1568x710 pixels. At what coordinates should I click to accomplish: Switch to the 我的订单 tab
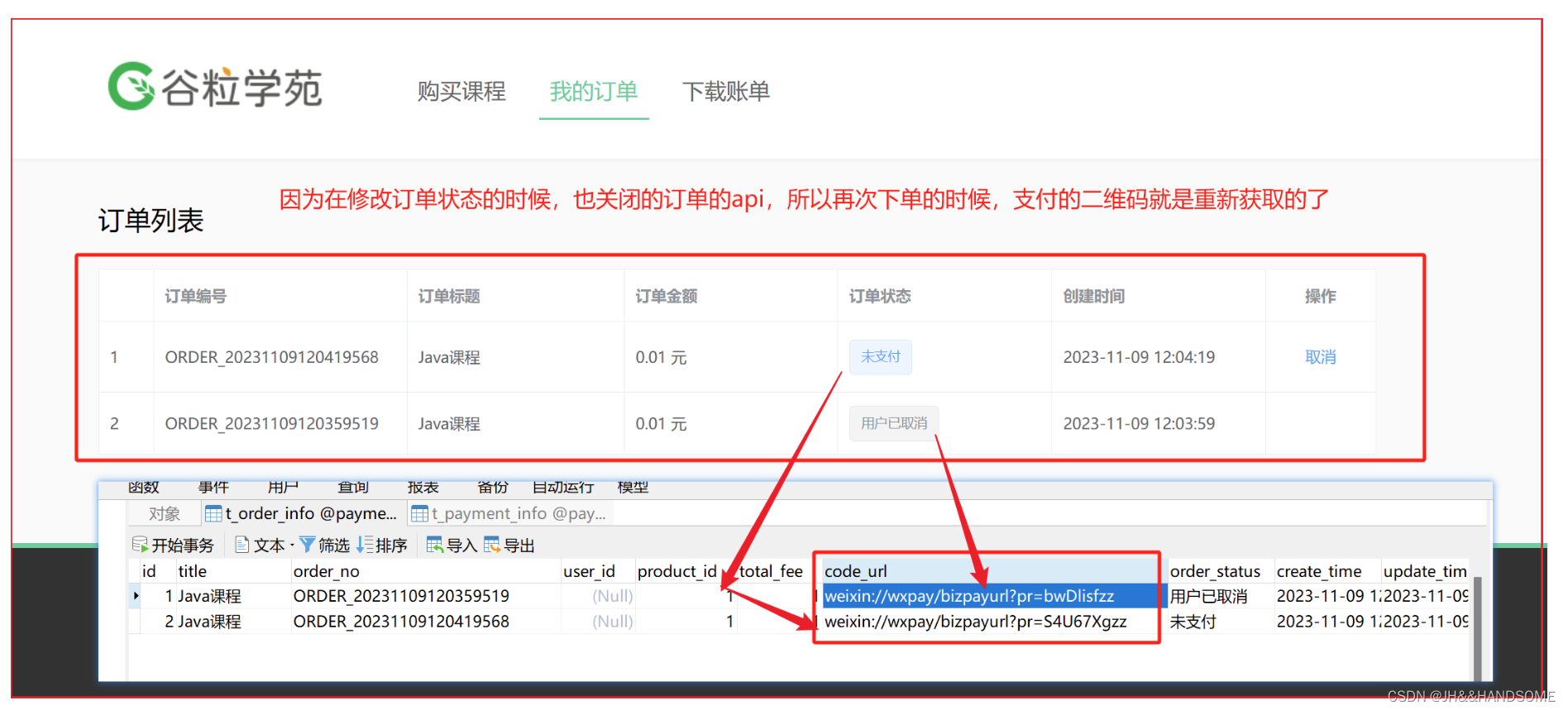point(594,91)
